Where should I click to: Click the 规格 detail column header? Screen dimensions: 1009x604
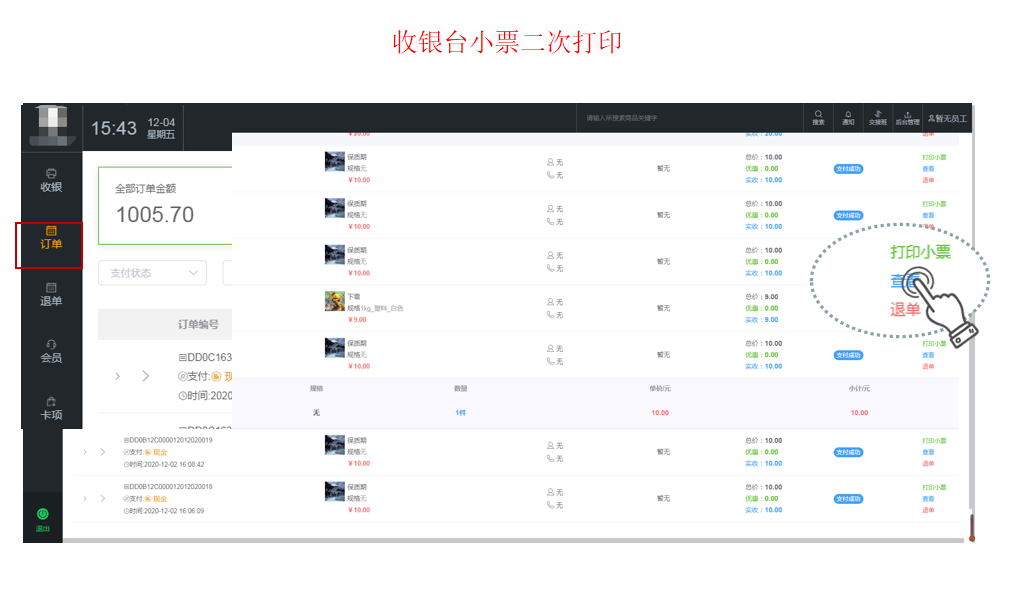point(316,389)
